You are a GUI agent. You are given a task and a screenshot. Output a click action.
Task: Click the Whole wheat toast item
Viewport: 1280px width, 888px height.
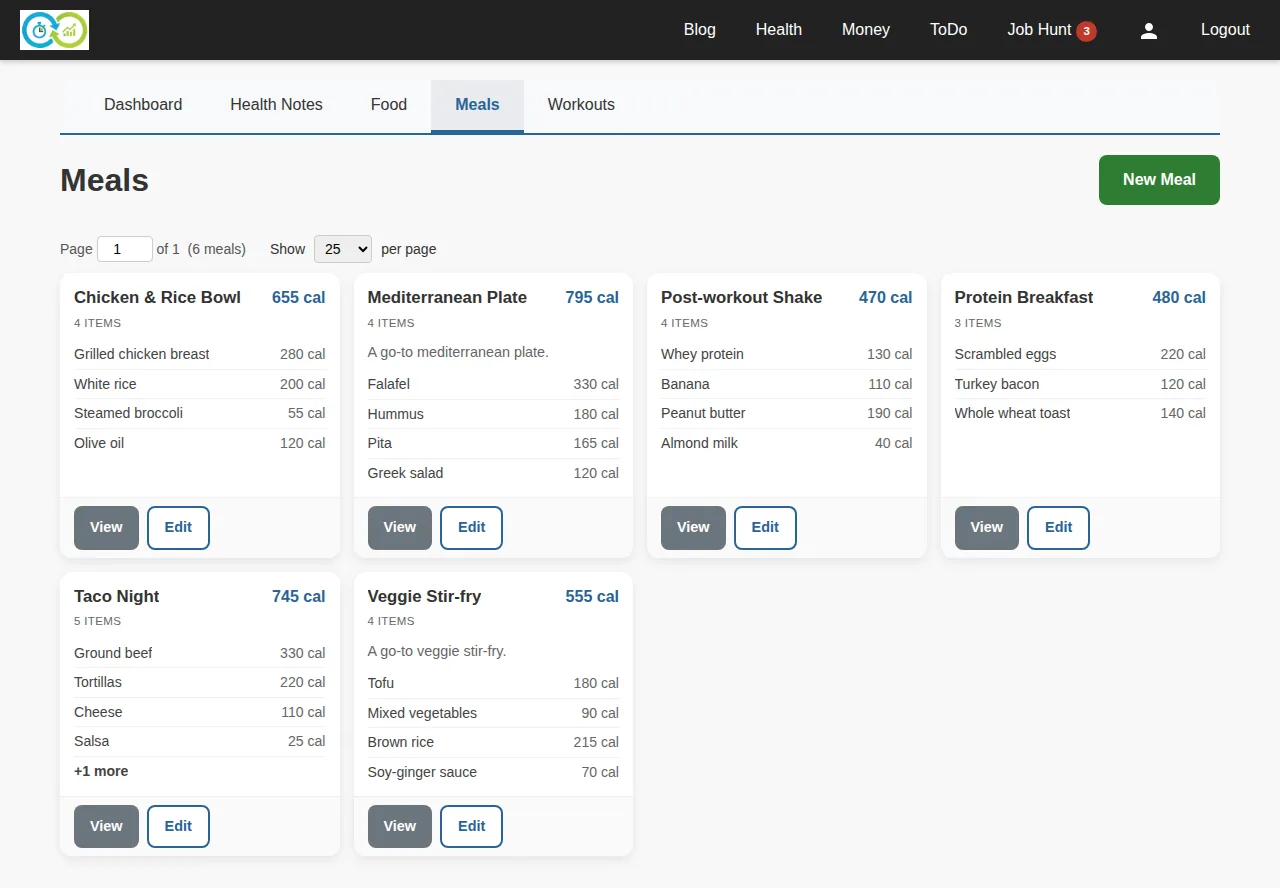[x=1080, y=413]
